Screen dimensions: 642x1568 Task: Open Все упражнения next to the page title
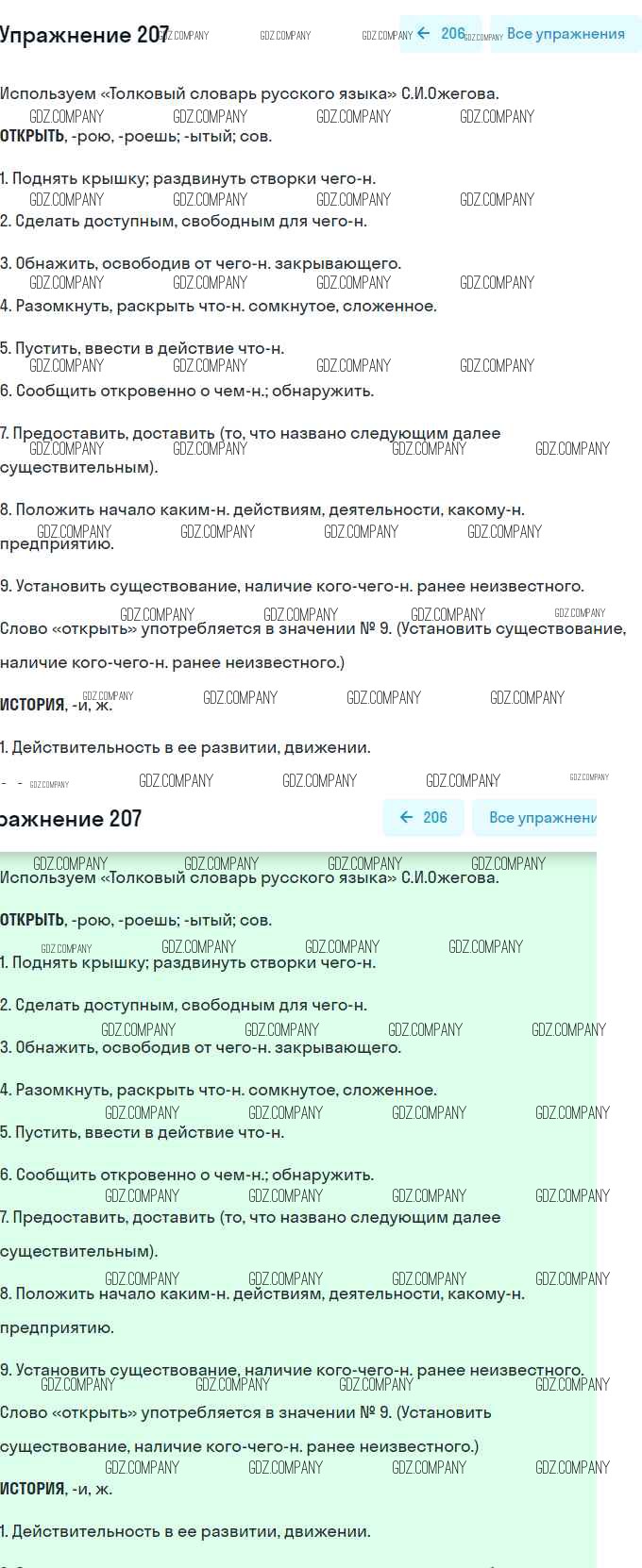click(565, 34)
